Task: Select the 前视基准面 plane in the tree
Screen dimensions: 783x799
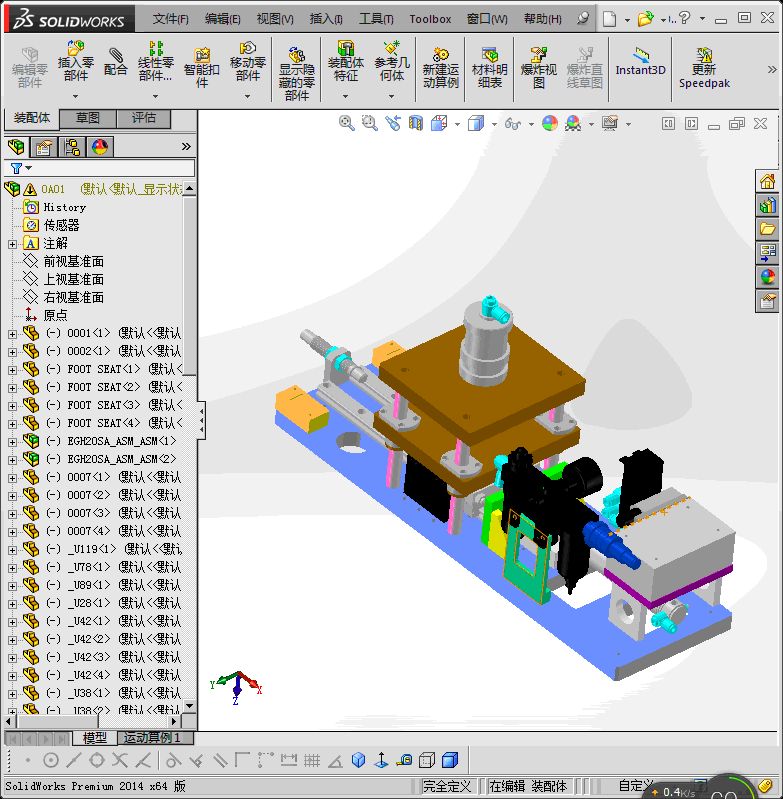Action: tap(73, 261)
